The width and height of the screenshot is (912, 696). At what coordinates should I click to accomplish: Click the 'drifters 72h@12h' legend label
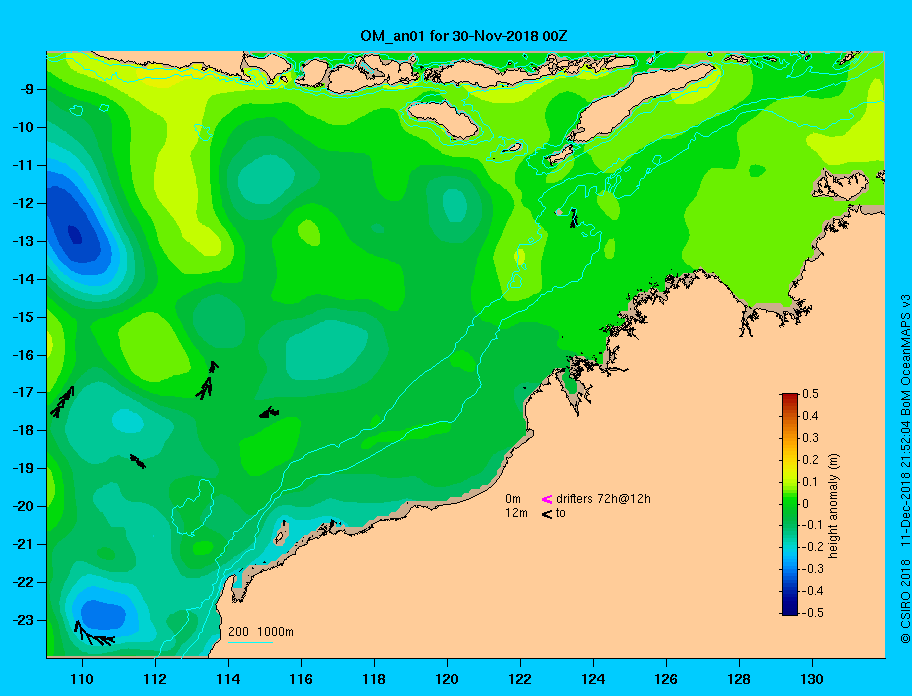click(x=603, y=499)
